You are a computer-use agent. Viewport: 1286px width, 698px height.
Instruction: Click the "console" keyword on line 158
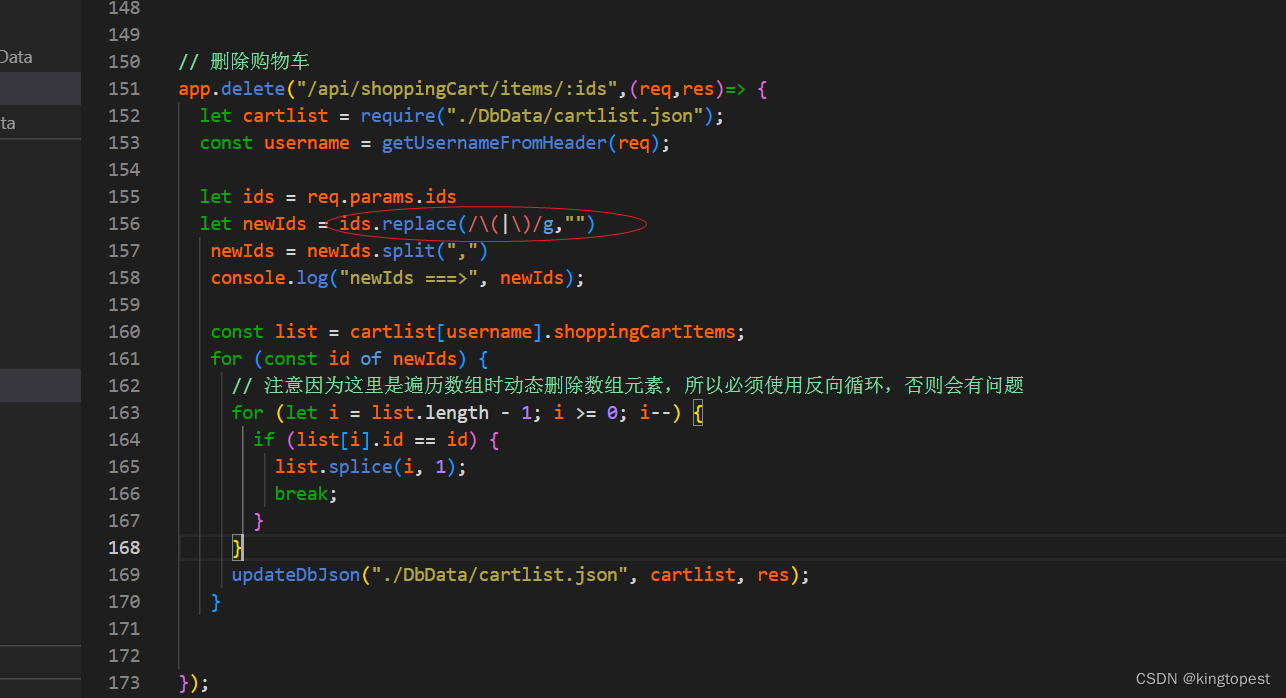(248, 278)
